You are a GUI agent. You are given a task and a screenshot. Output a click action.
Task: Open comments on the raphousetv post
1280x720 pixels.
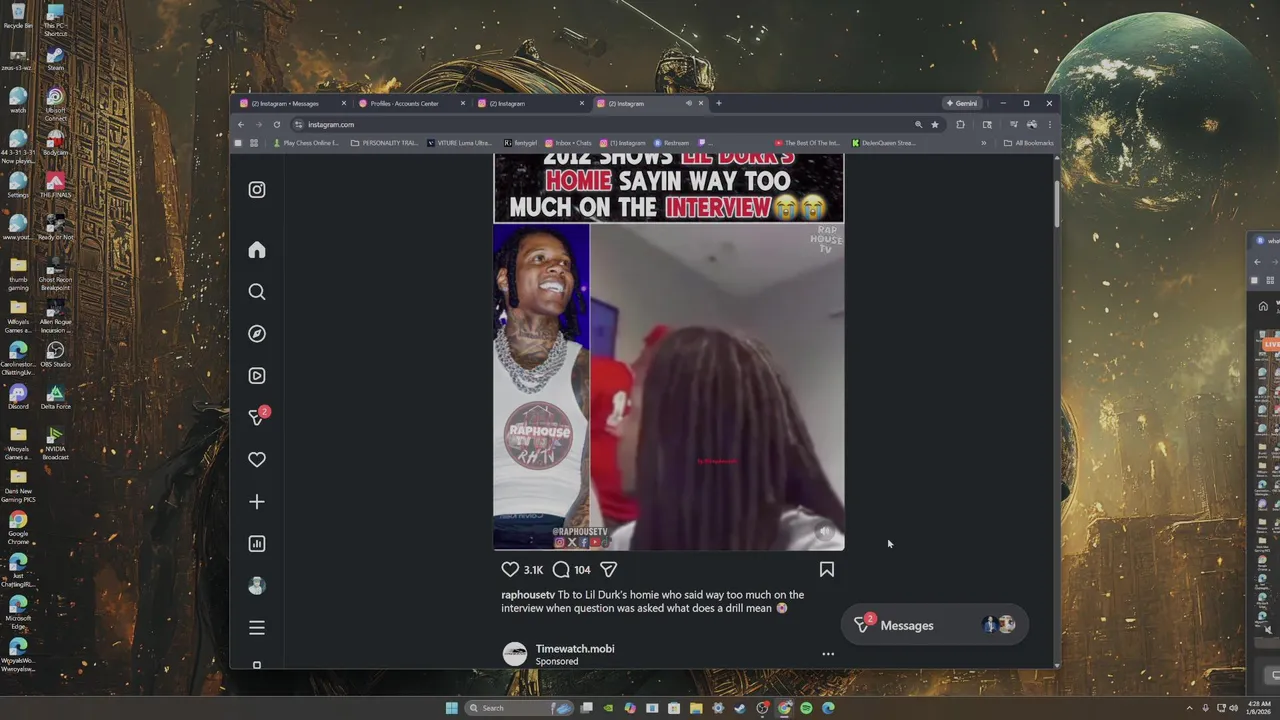click(x=561, y=569)
